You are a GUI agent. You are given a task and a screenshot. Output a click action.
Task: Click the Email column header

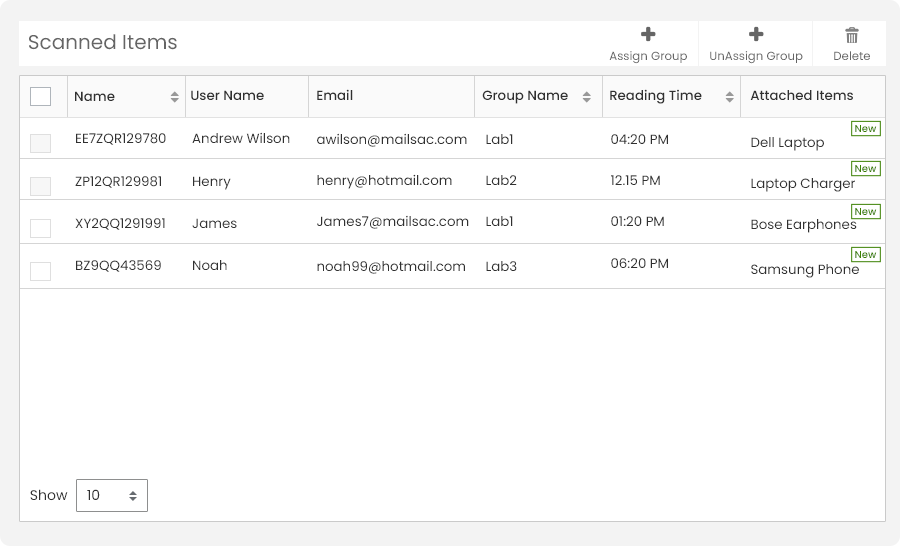[x=335, y=96]
